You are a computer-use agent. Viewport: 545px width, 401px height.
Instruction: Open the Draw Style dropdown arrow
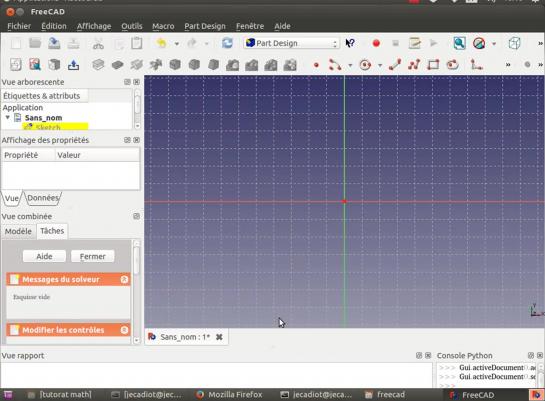(494, 44)
